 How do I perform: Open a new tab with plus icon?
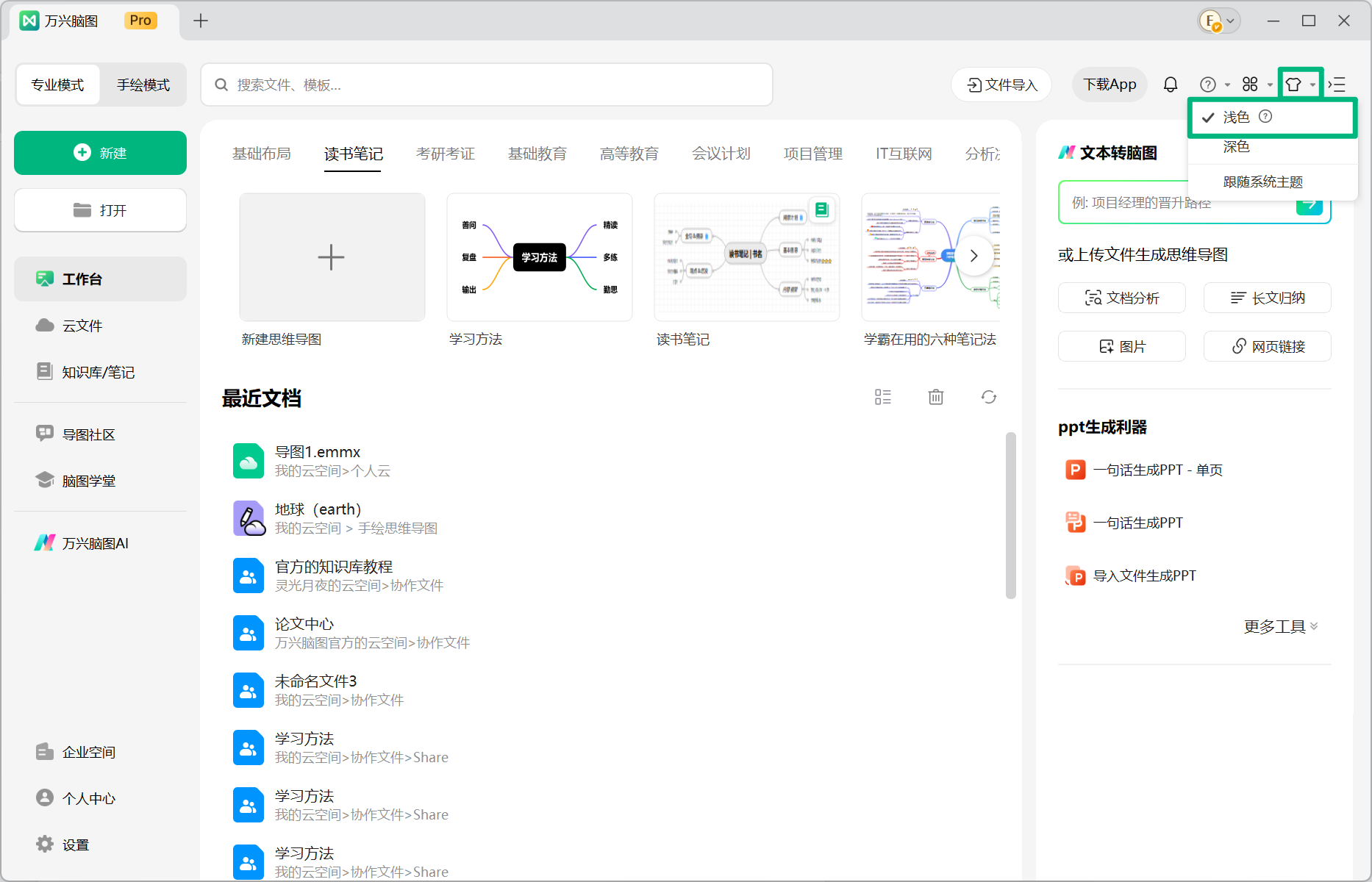point(201,21)
